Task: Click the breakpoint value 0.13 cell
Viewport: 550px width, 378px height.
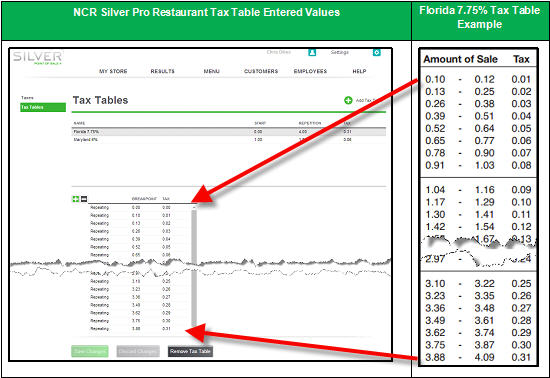Action: tap(136, 223)
